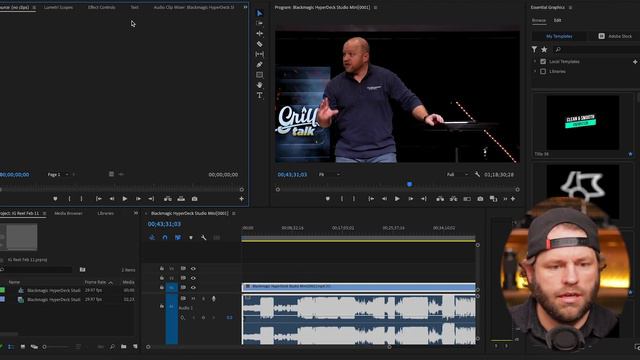The height and width of the screenshot is (360, 640).
Task: Select Clean & Smooth title template thumbnail
Action: 582,122
